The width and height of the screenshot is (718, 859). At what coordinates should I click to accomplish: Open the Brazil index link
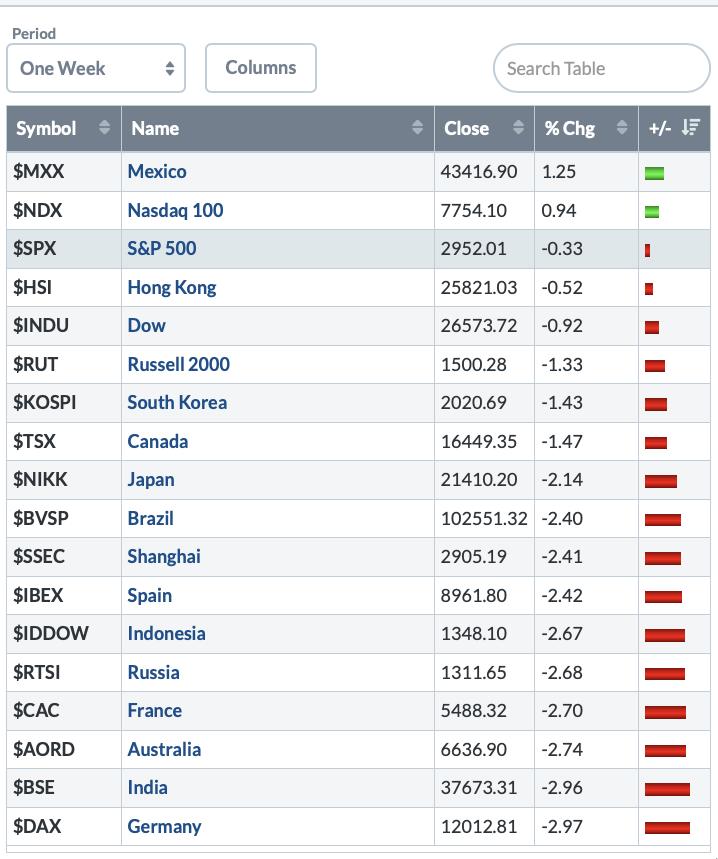coord(150,518)
